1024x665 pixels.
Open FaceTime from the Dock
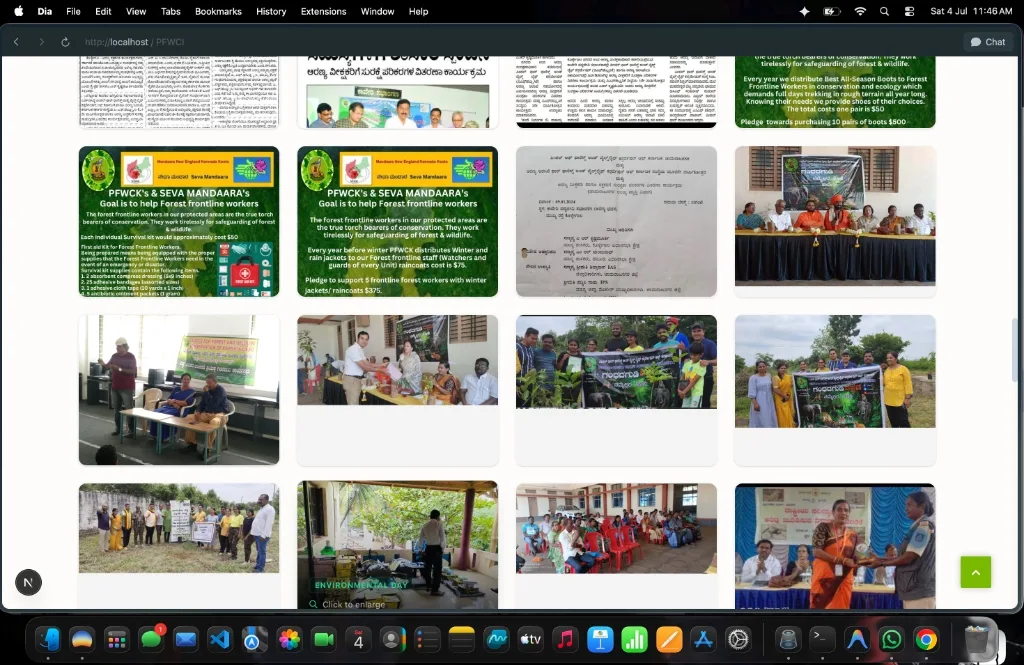pyautogui.click(x=324, y=640)
